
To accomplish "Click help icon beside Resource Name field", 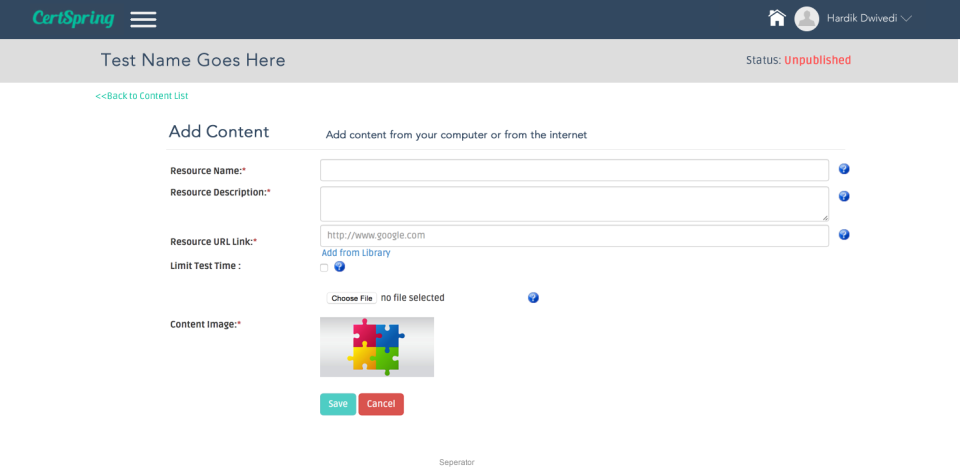I will pos(844,169).
